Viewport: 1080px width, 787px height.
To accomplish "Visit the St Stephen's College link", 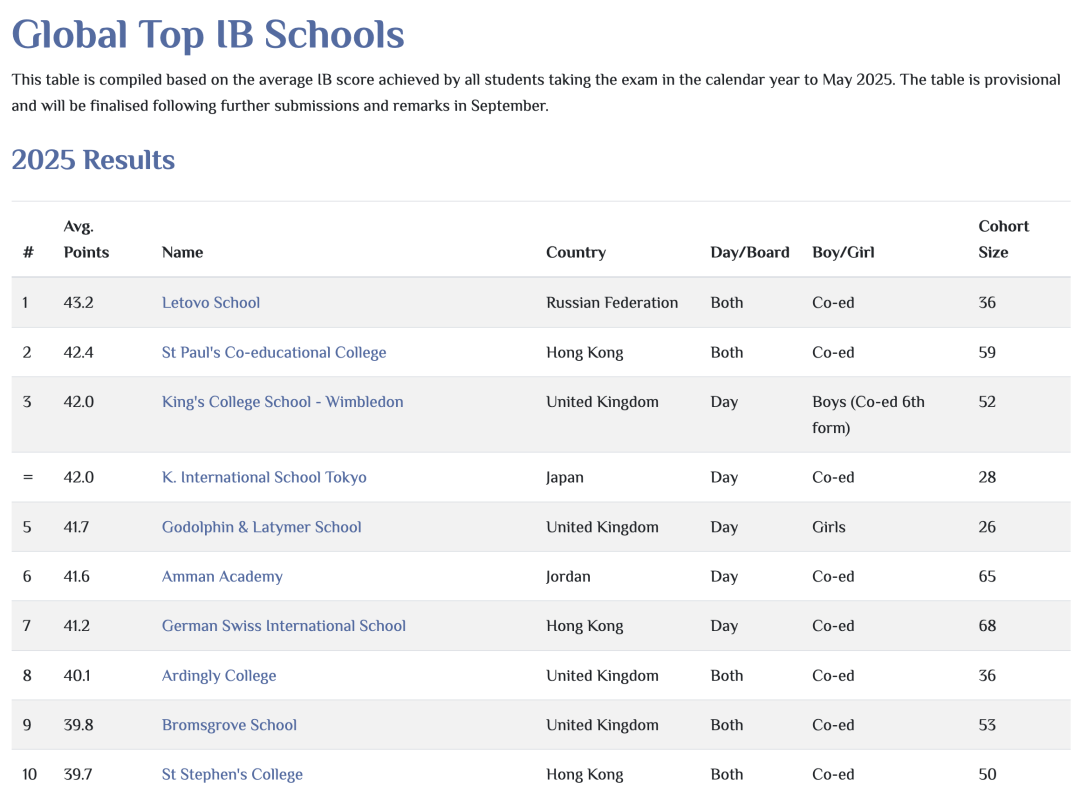I will tap(232, 775).
